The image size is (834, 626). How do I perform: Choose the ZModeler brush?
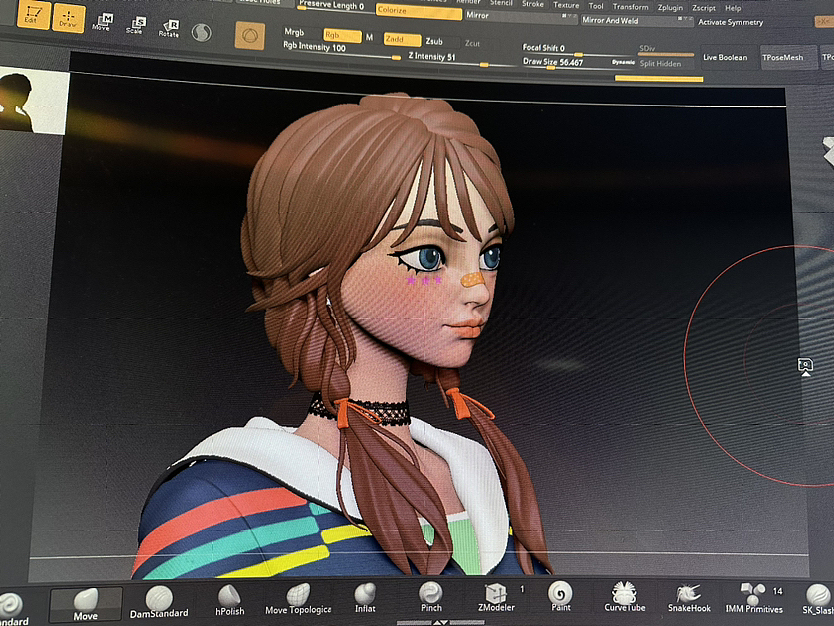coord(496,597)
